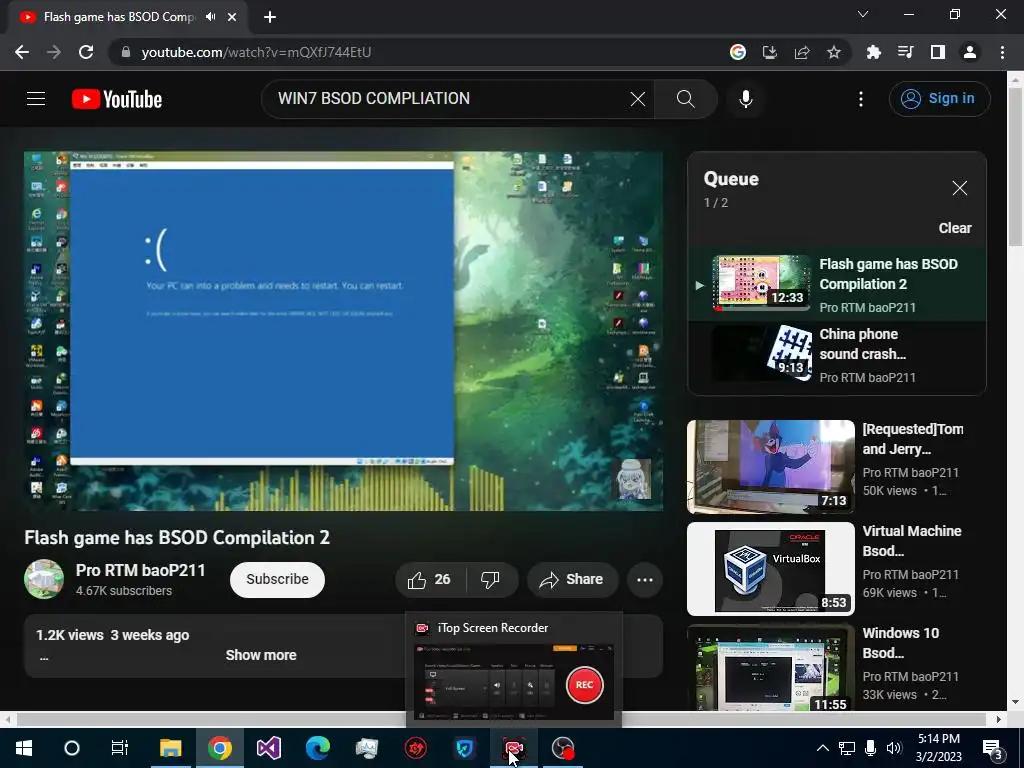
Task: Open Virtual Machine Bsod video thumbnail
Action: (x=771, y=569)
